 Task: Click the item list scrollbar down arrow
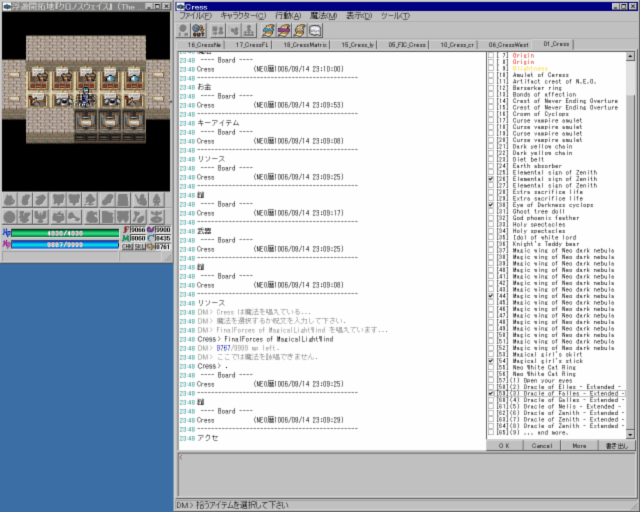coord(631,434)
